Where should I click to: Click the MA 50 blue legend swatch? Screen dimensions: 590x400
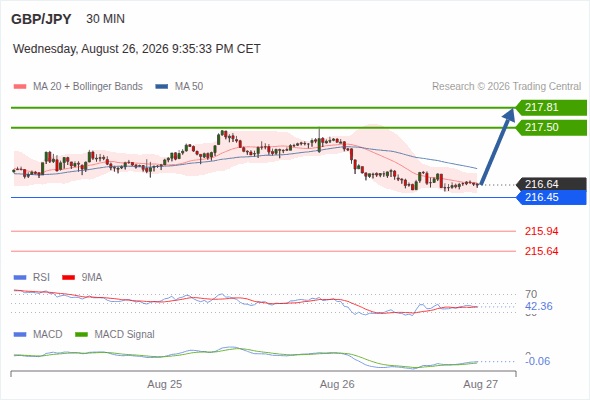tap(162, 87)
